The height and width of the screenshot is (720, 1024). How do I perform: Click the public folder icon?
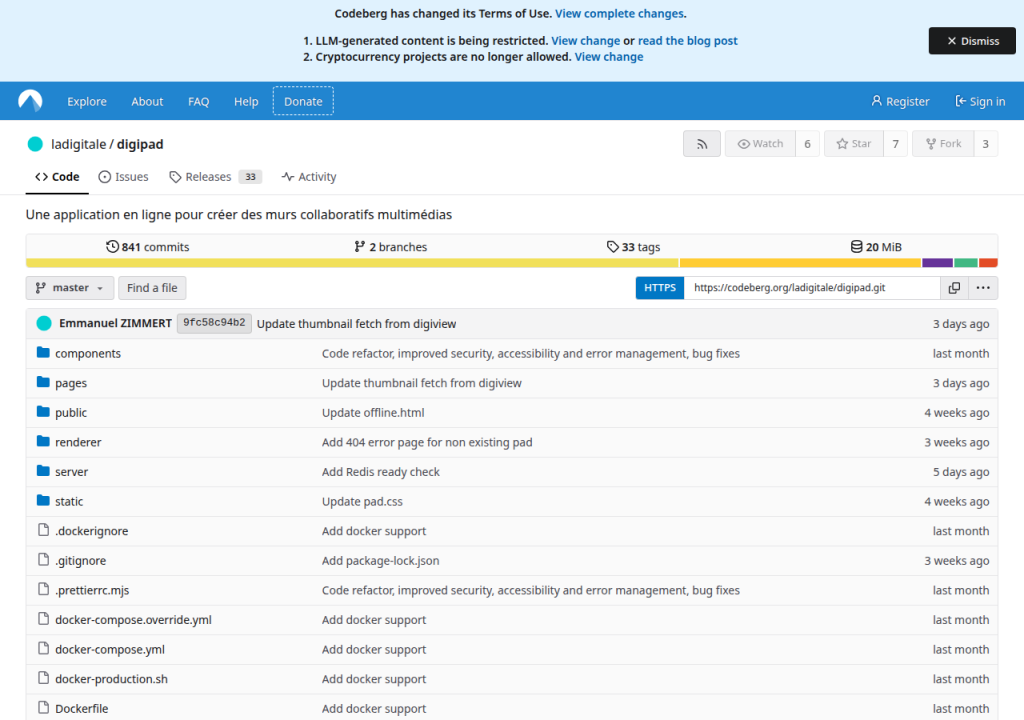pyautogui.click(x=44, y=412)
